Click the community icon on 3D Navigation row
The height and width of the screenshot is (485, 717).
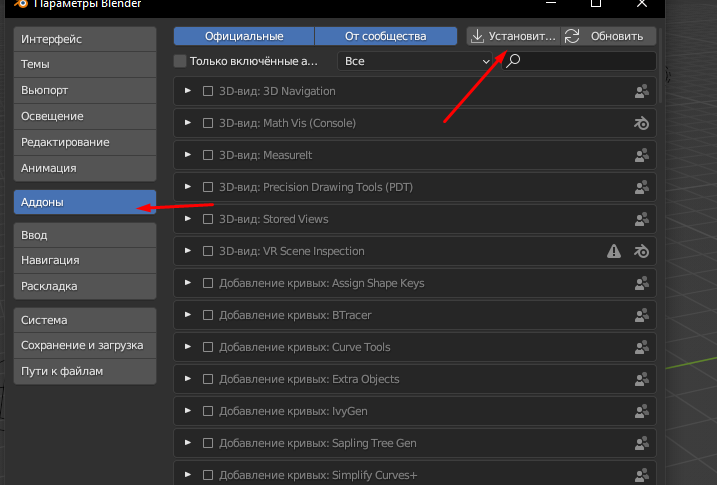(x=642, y=91)
